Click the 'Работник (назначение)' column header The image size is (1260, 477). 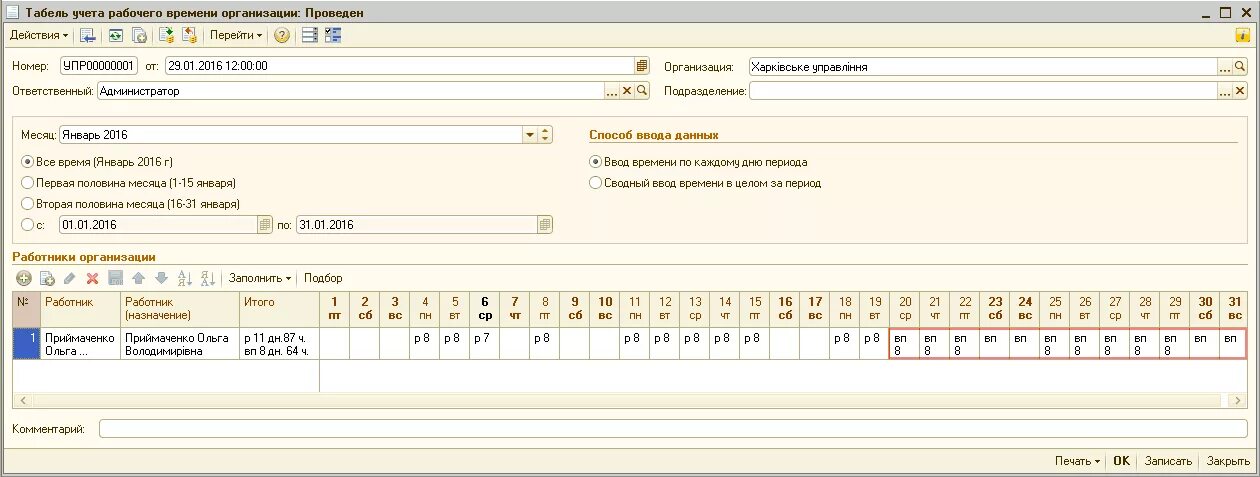180,308
